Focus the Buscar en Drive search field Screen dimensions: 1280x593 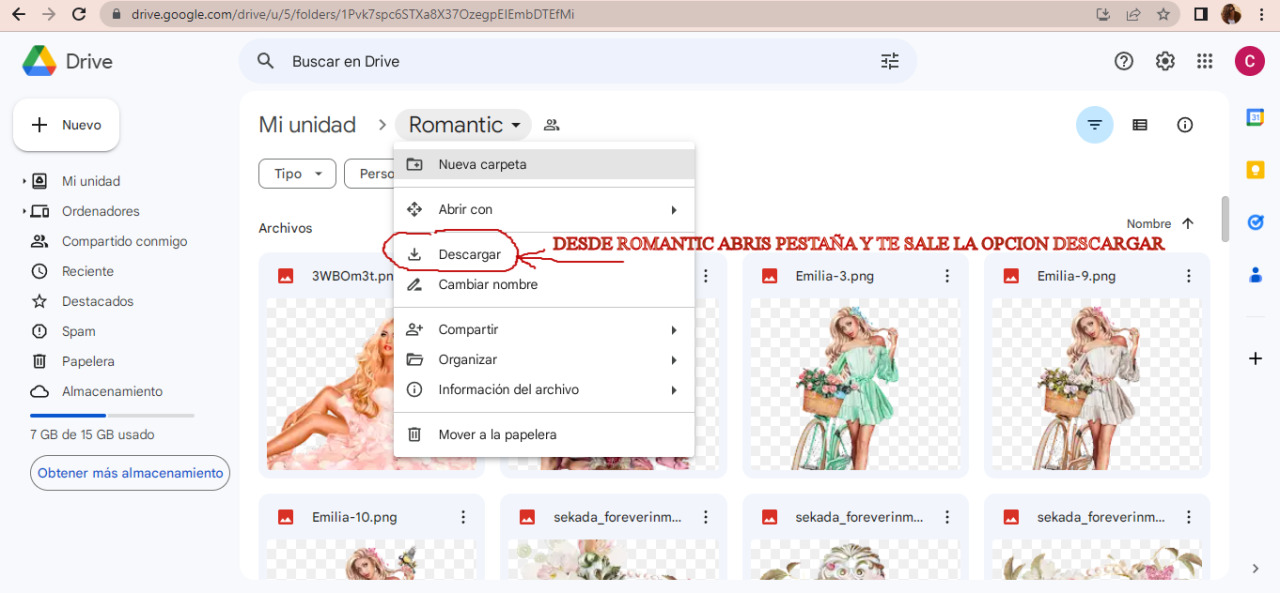578,61
